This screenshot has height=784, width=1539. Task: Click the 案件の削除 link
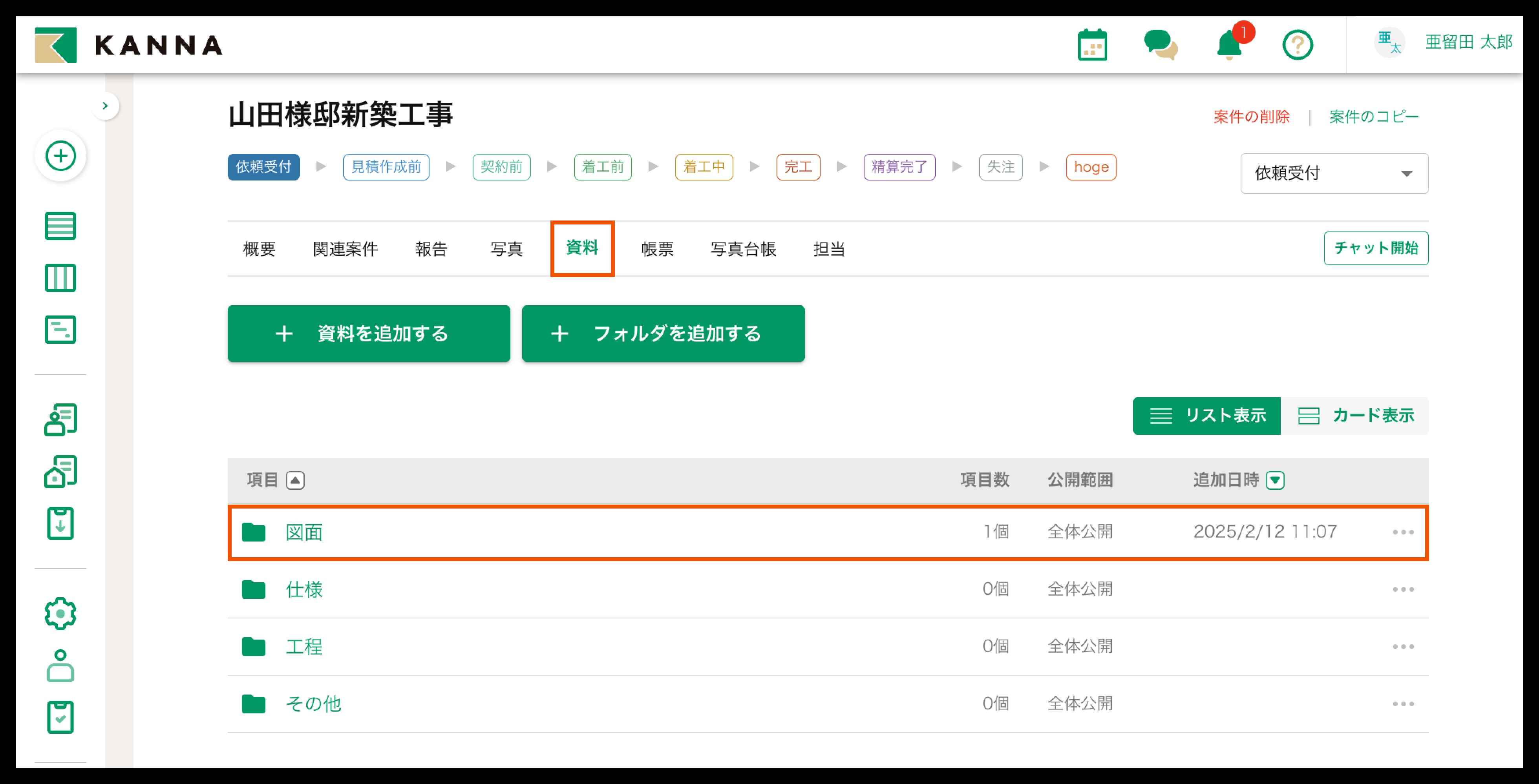[x=1251, y=117]
